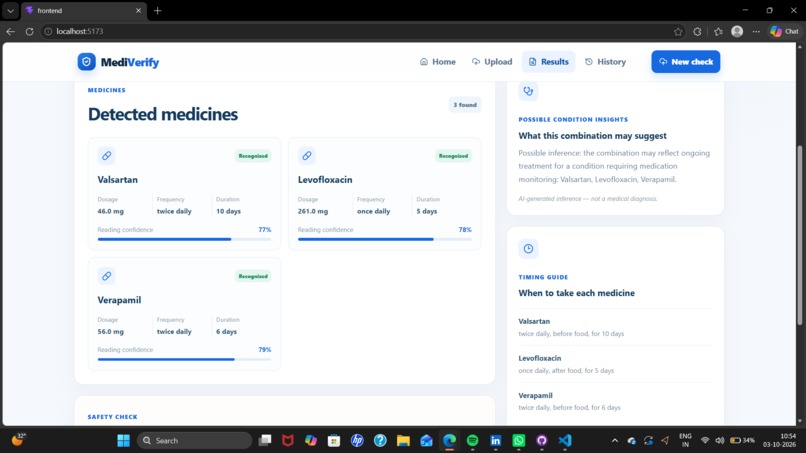Open File Explorer from the taskbar

pos(403,441)
